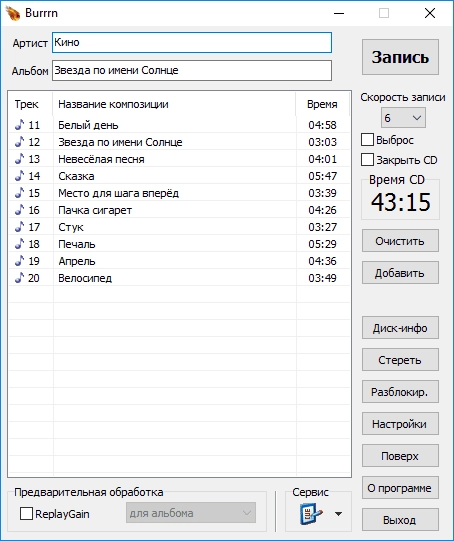This screenshot has height=541, width=454.
Task: Quit with the Выход button
Action: click(x=400, y=520)
